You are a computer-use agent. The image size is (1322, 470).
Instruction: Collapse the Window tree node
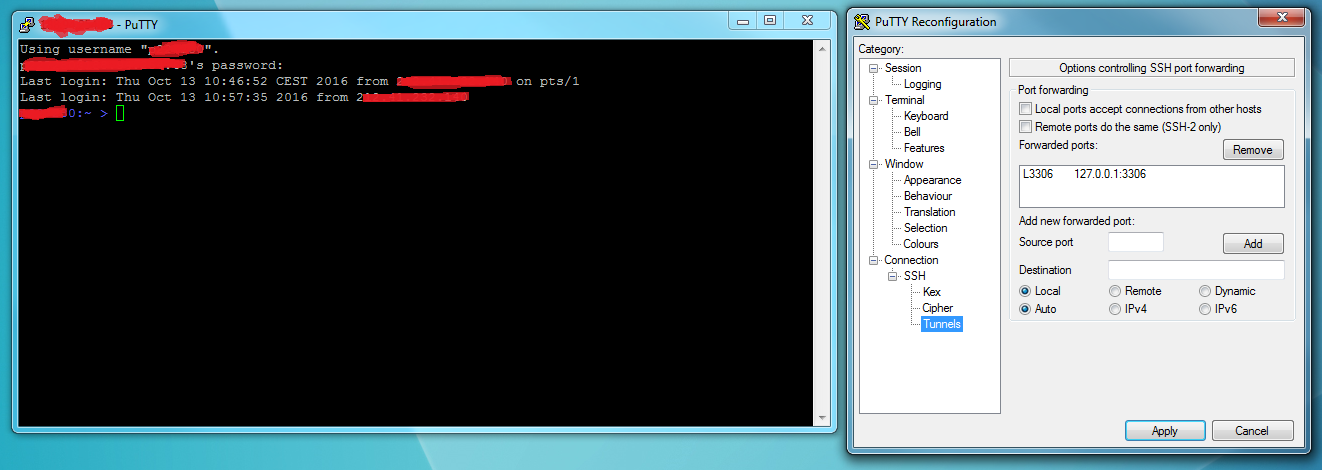(x=873, y=164)
